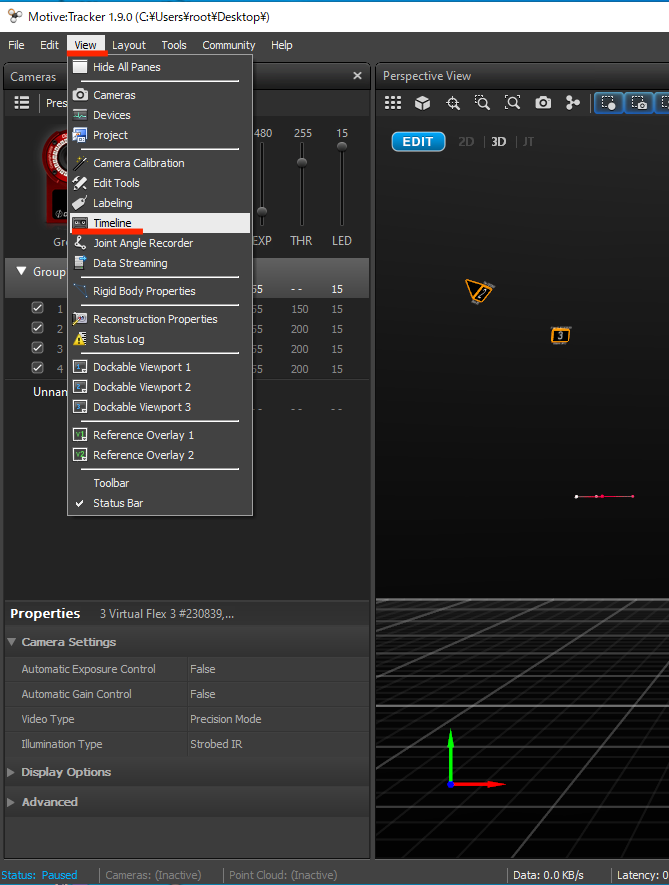Change Automatic Gain Control value
The width and height of the screenshot is (669, 885).
click(278, 694)
